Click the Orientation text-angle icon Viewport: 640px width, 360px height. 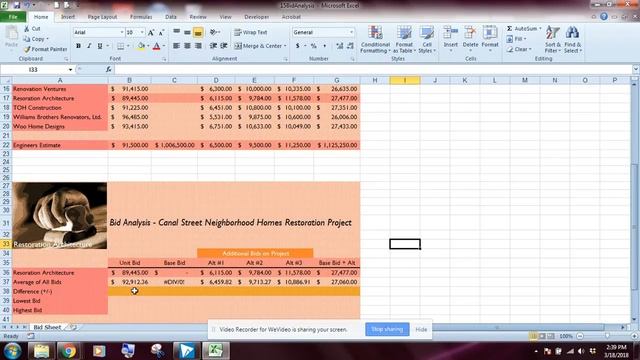(213, 32)
